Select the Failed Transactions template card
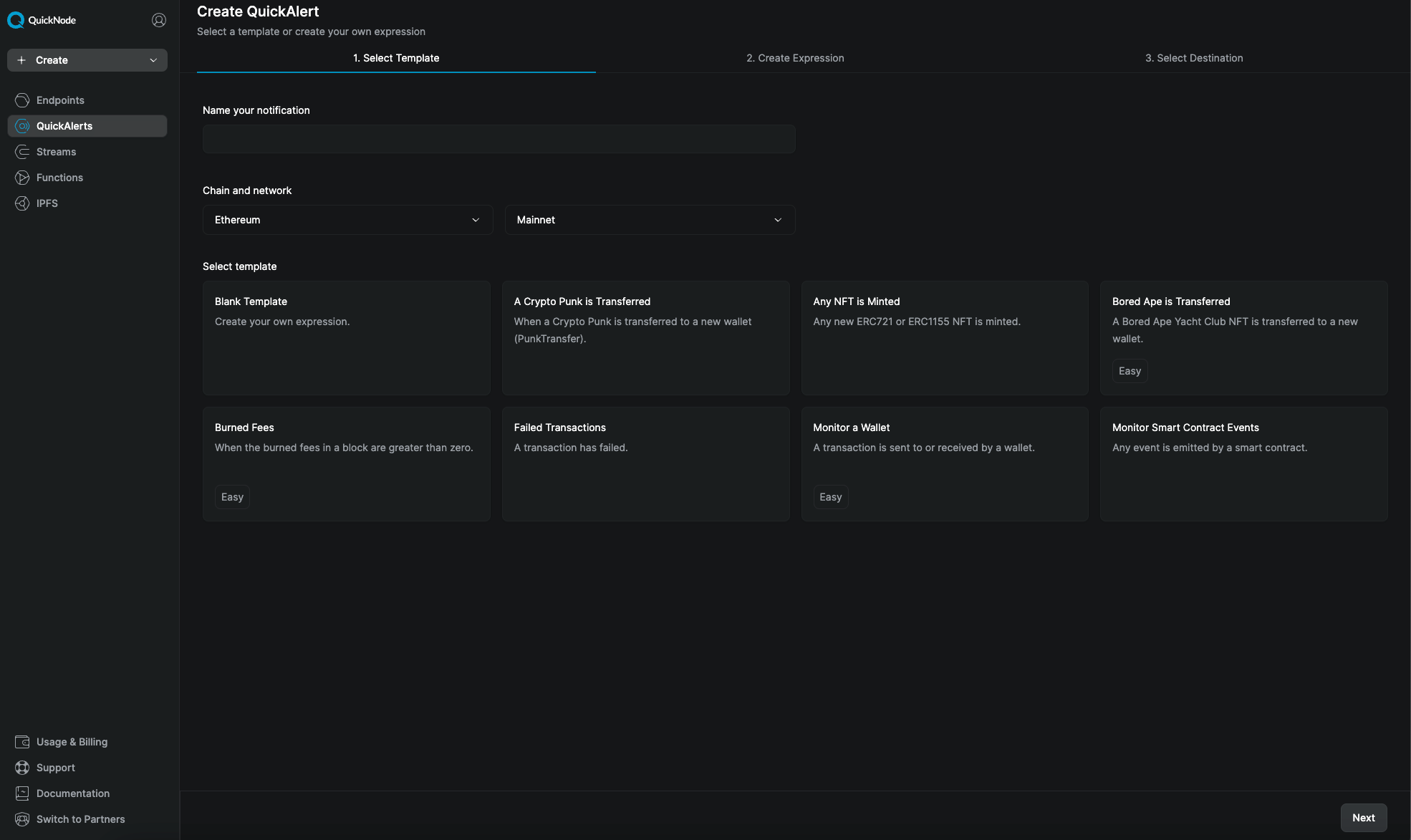Screen dimensions: 1411x840 (645, 464)
